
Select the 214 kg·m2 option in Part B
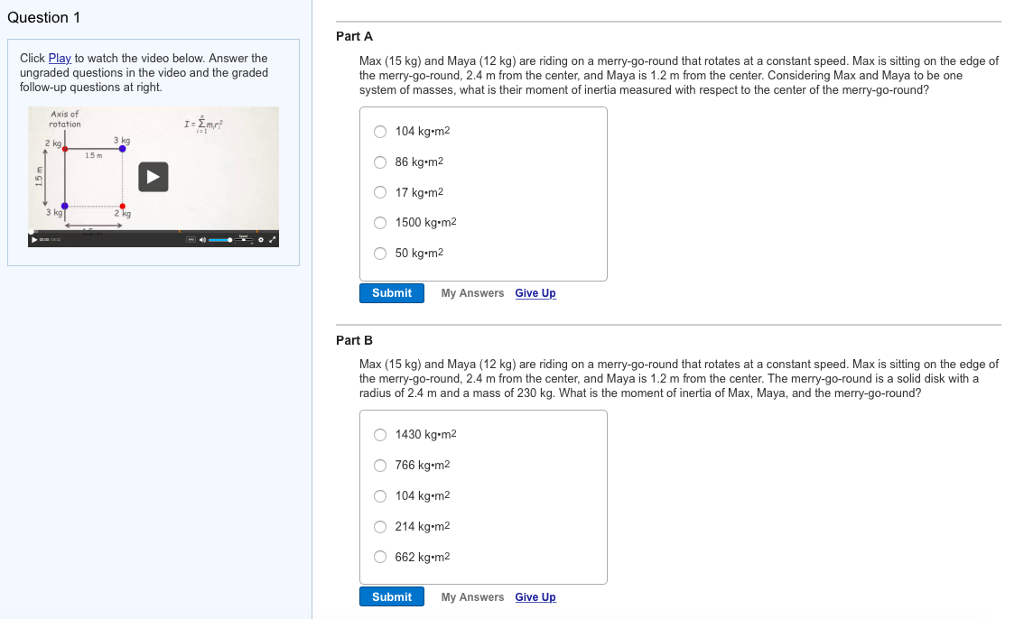point(380,526)
